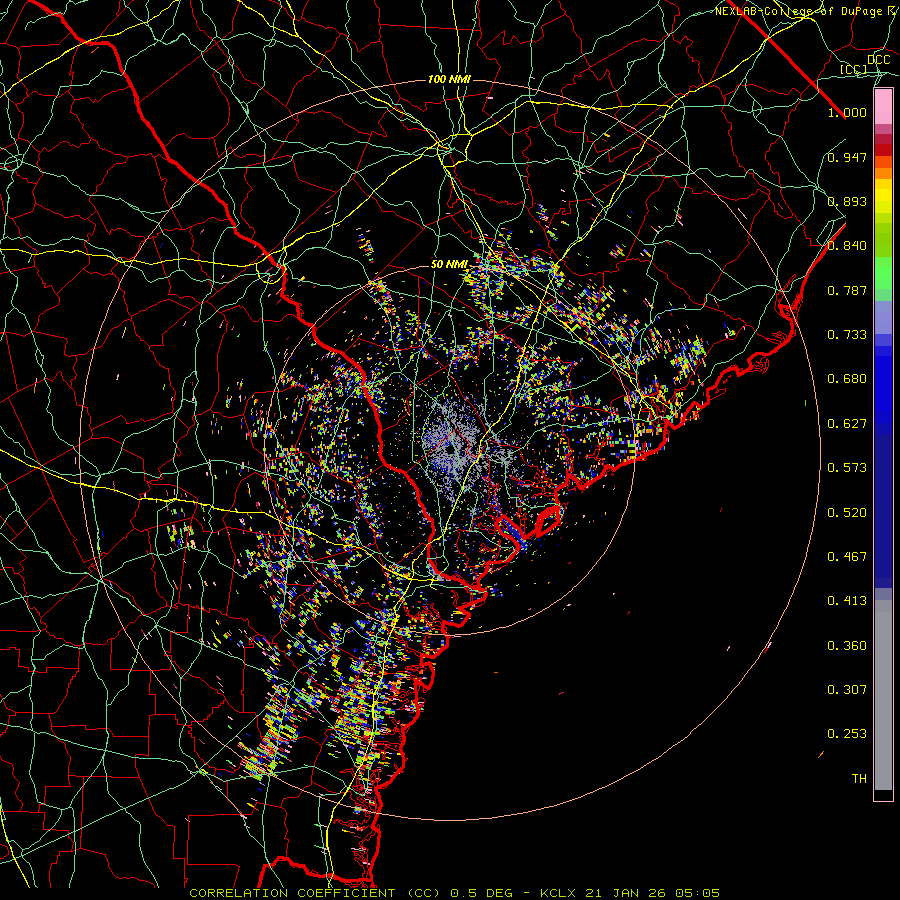Click the 100 NMI range ring label
The height and width of the screenshot is (900, 900).
click(449, 79)
